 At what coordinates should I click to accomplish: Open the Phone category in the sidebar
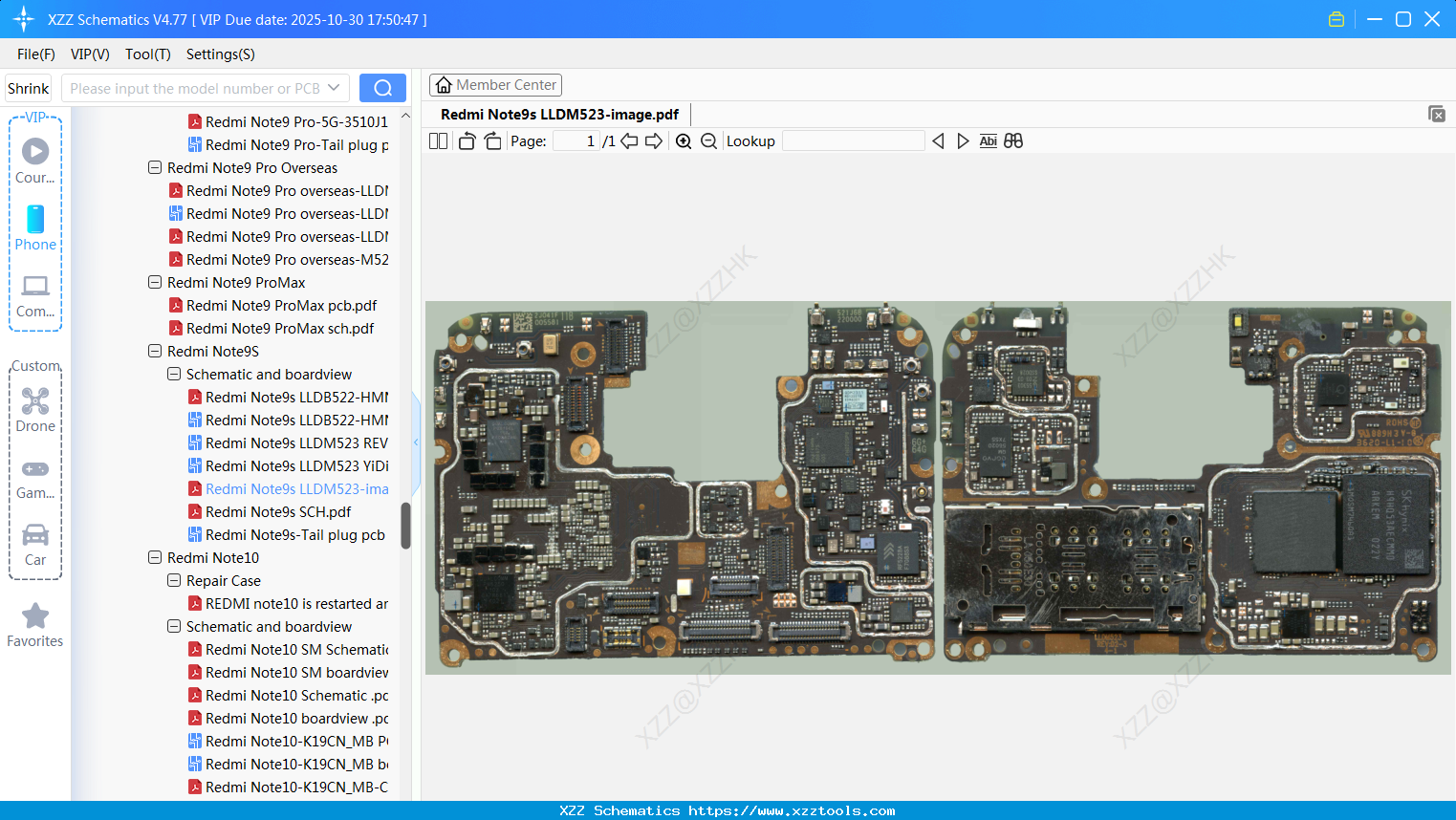point(35,229)
